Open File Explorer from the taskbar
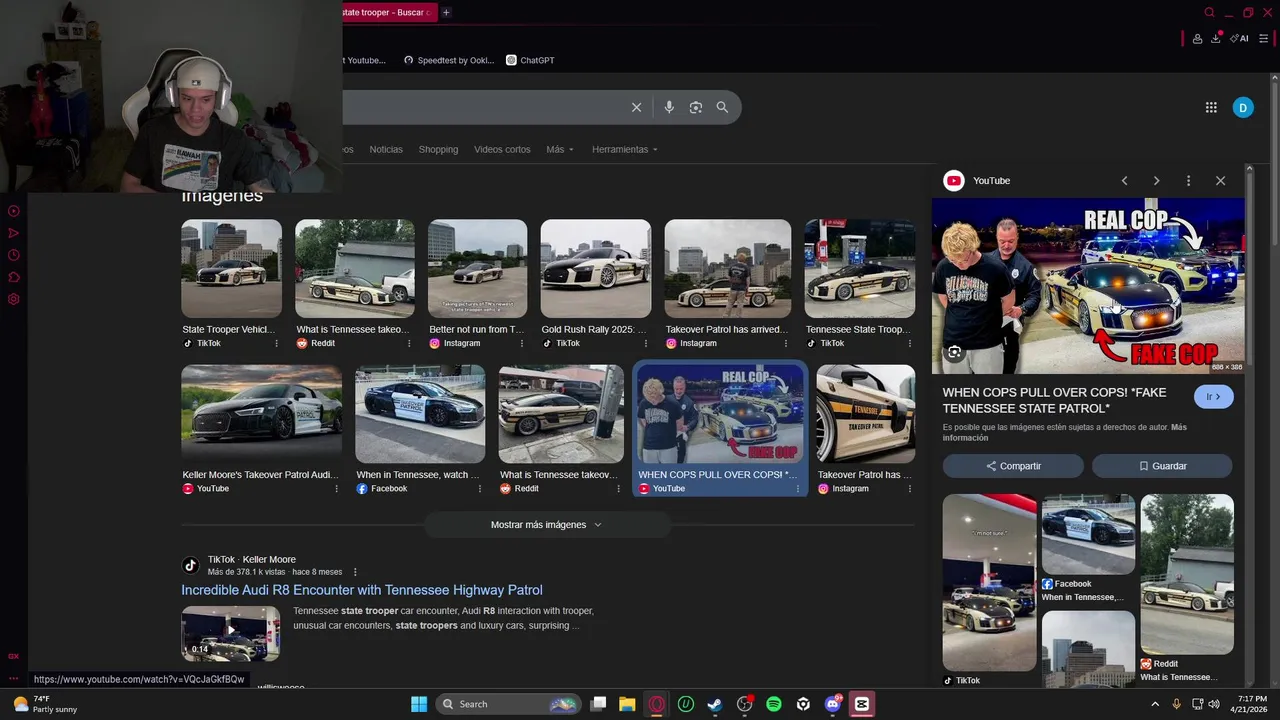Screen dimensions: 1280x720 click(x=627, y=704)
